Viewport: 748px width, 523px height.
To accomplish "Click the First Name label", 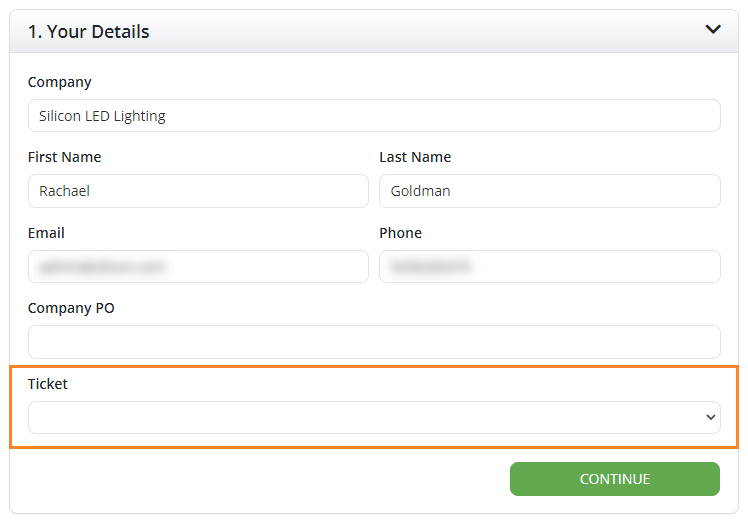I will pyautogui.click(x=64, y=157).
